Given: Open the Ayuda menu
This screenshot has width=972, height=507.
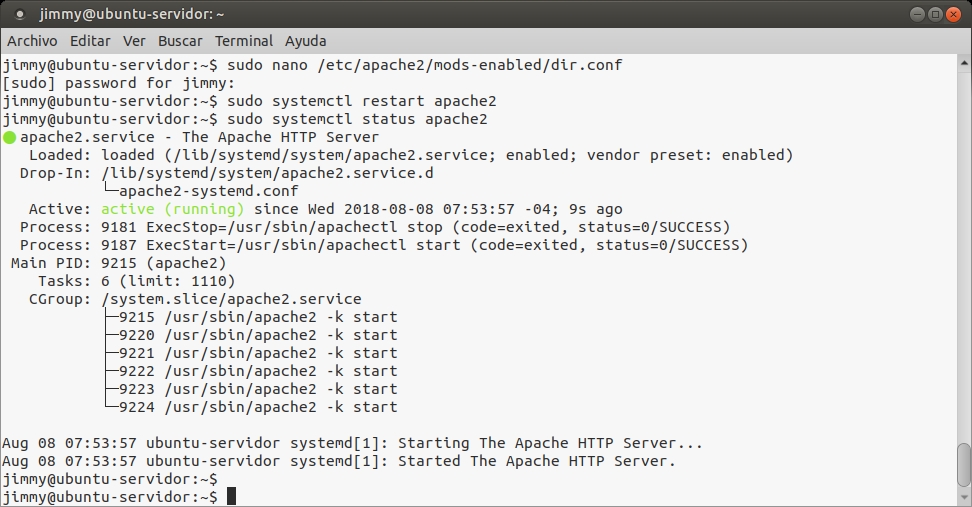Looking at the screenshot, I should [305, 41].
